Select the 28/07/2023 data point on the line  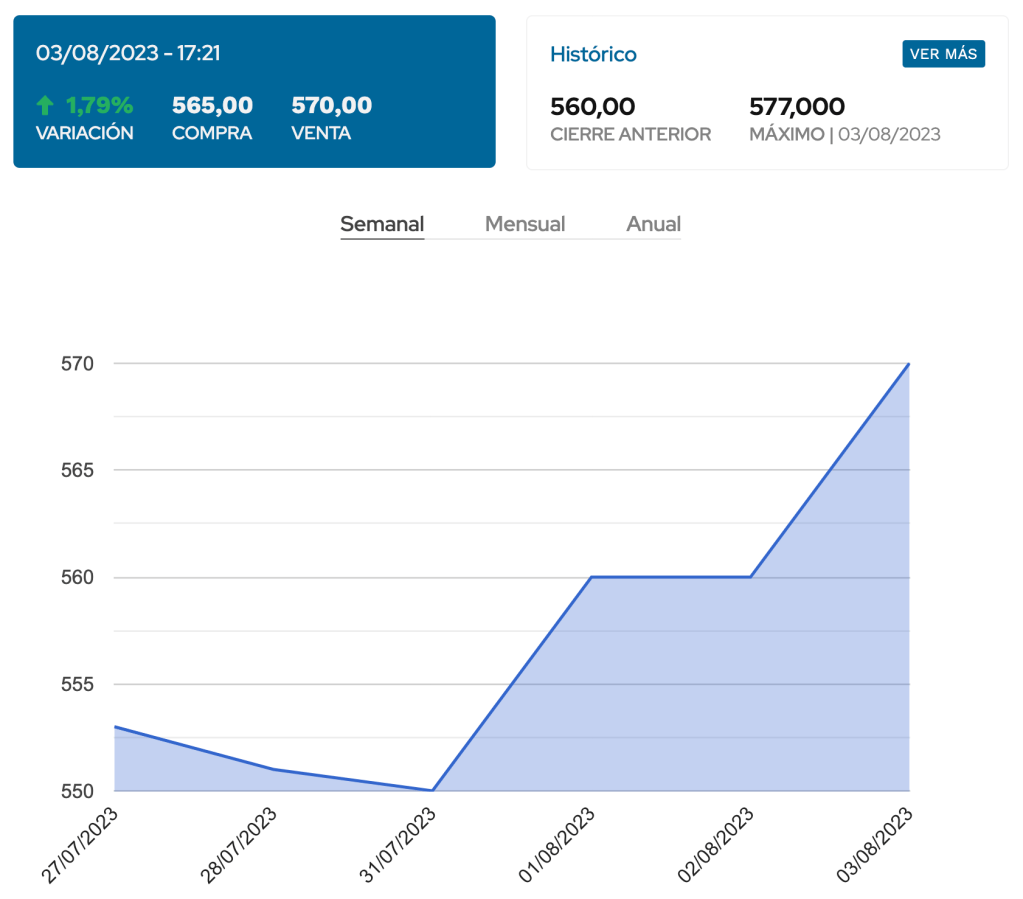[x=273, y=769]
